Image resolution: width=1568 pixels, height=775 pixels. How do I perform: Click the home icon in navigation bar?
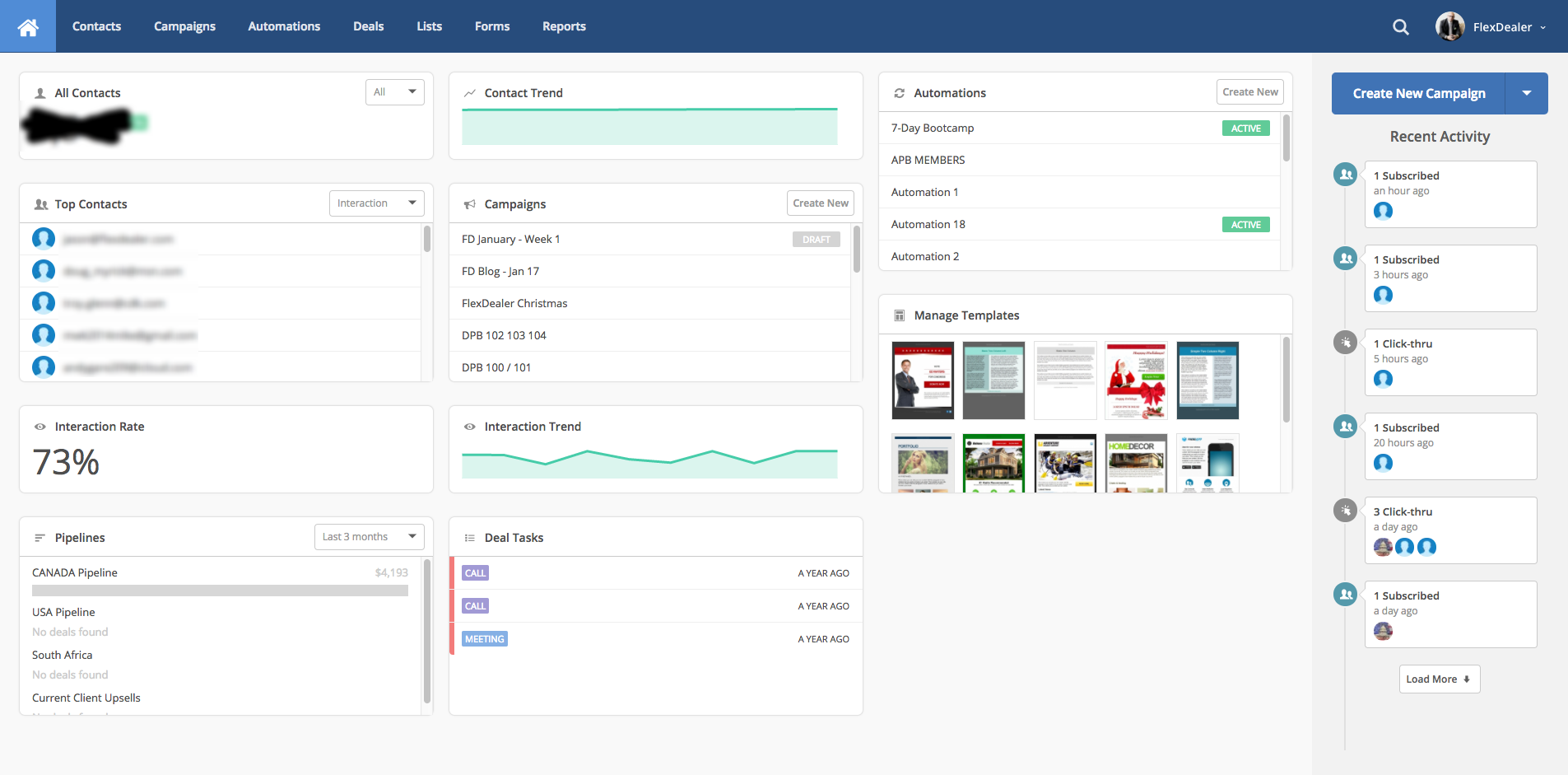(28, 27)
